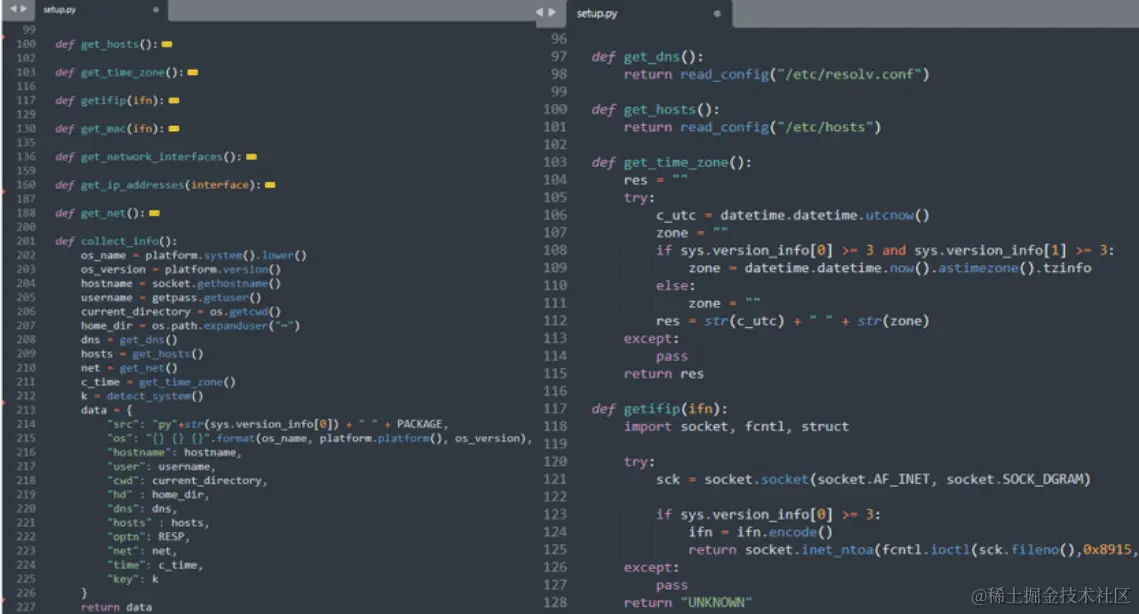The image size is (1139, 614).
Task: Click line number 213 in left pane
Action: click(26, 410)
